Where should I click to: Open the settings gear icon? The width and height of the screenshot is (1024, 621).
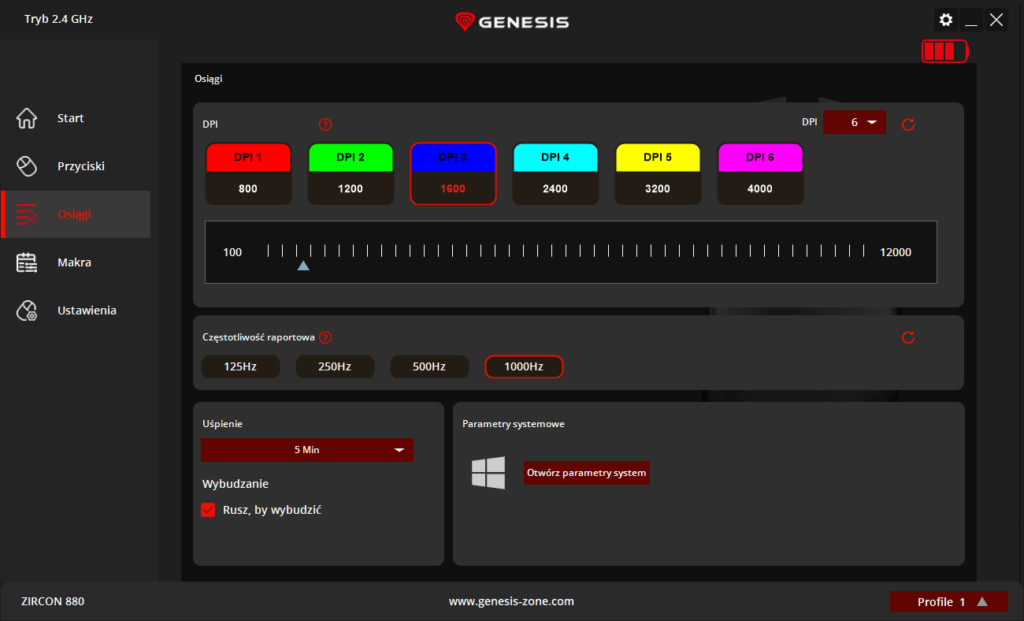pos(946,20)
